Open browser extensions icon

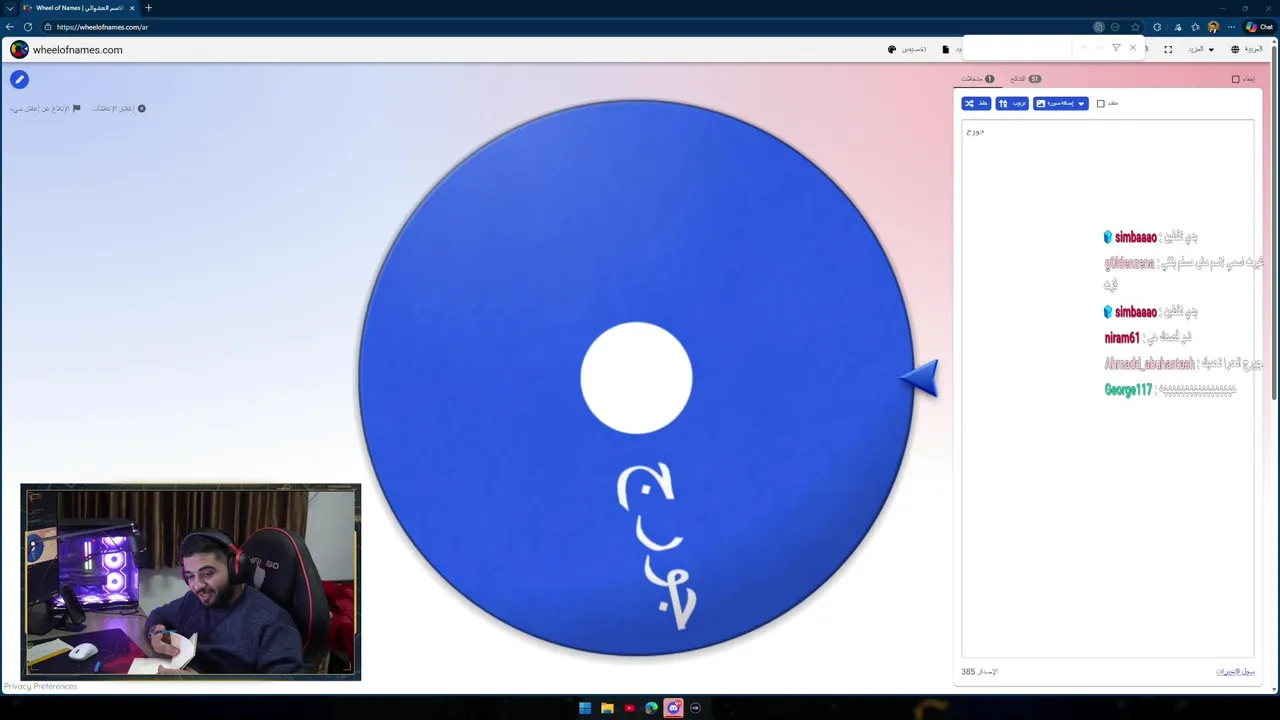1157,27
